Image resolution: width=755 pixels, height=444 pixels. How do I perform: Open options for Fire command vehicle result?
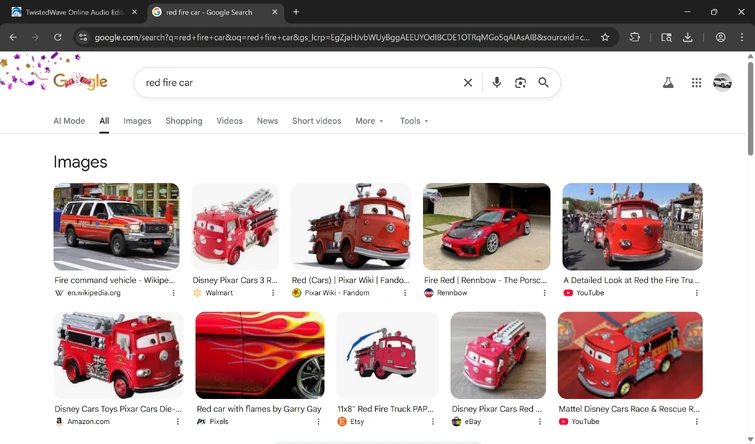173,293
